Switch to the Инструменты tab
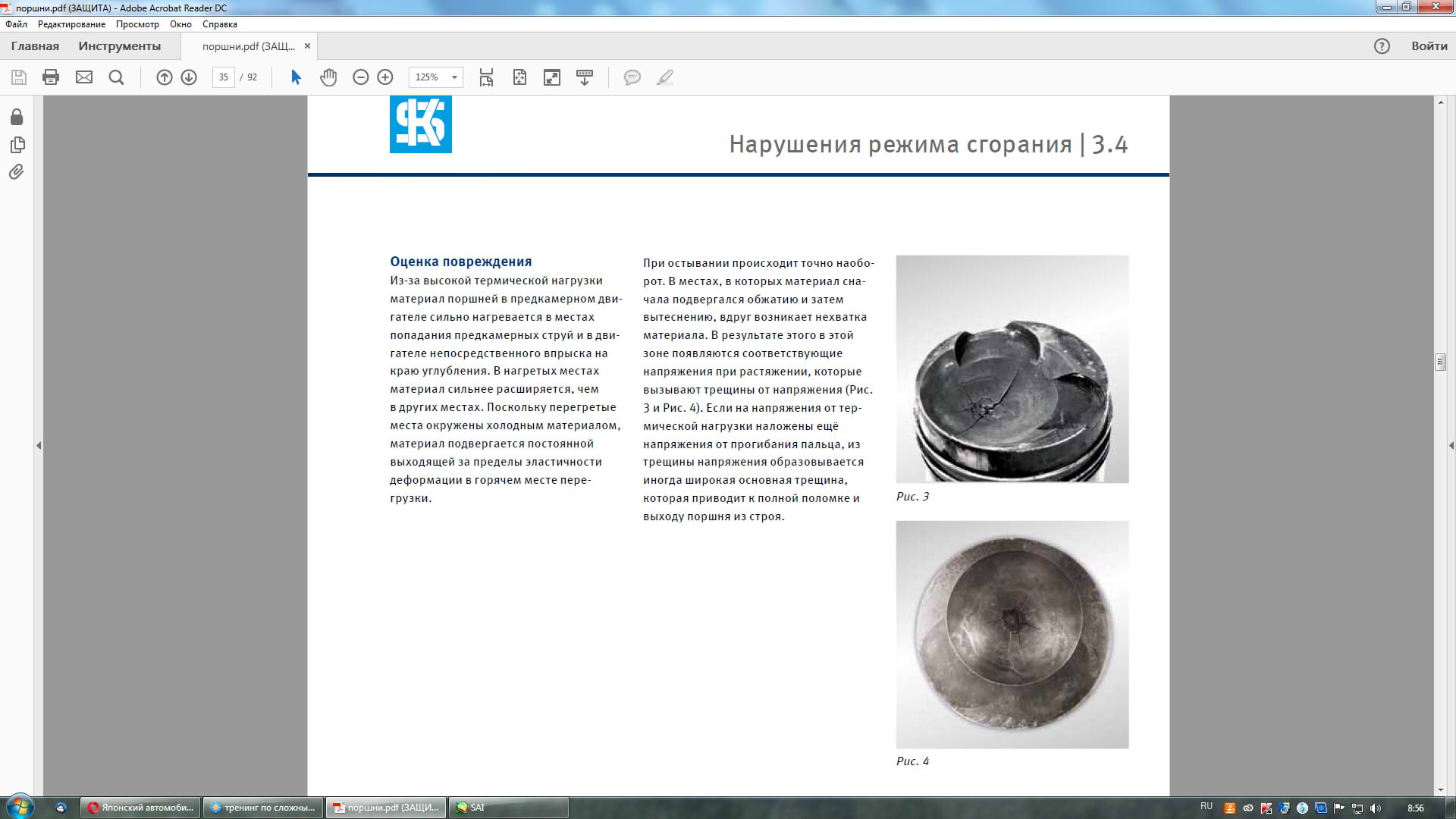1456x819 pixels. coord(120,46)
